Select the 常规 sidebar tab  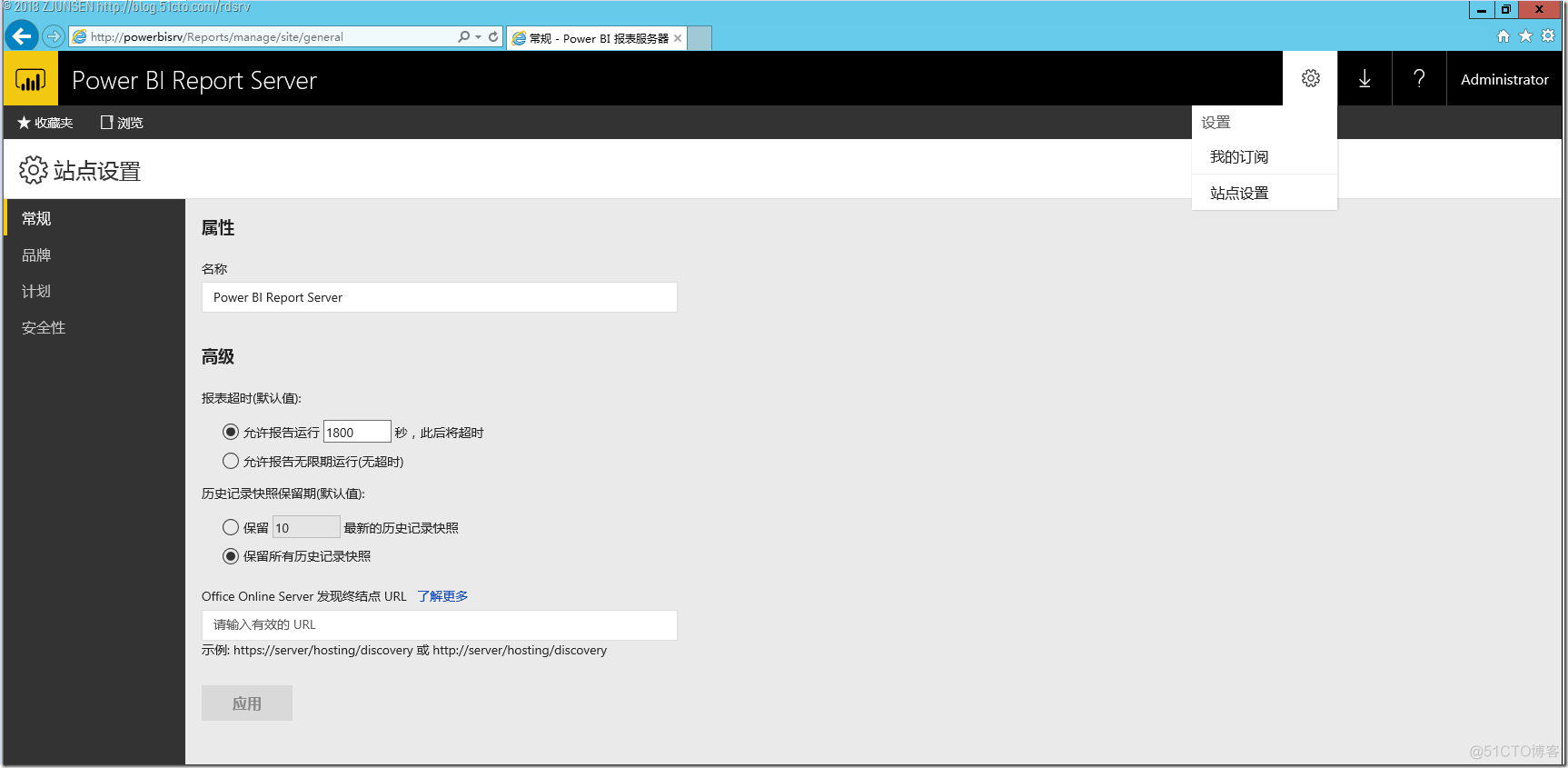click(x=94, y=218)
